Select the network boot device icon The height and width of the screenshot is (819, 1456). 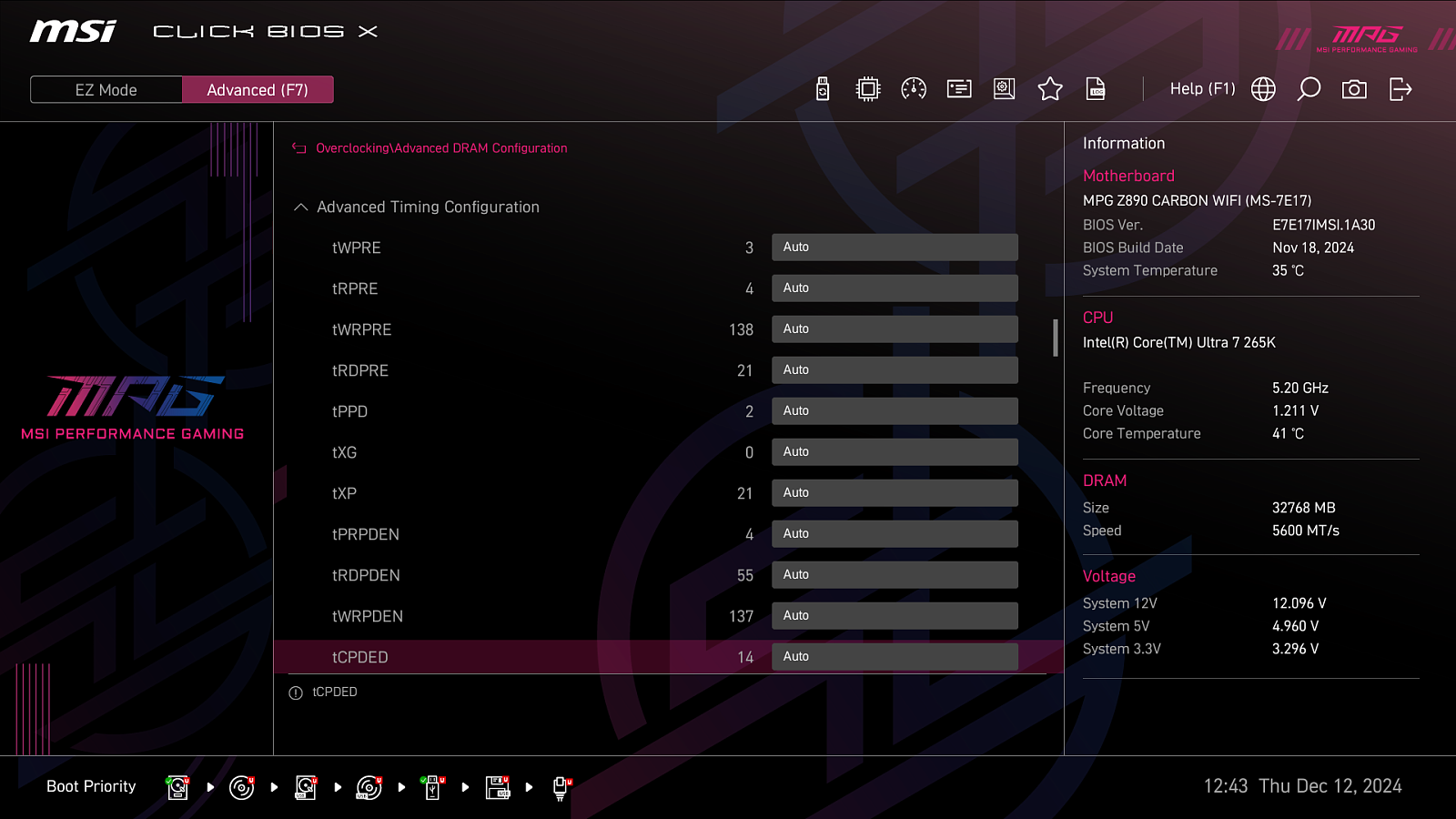click(x=561, y=787)
